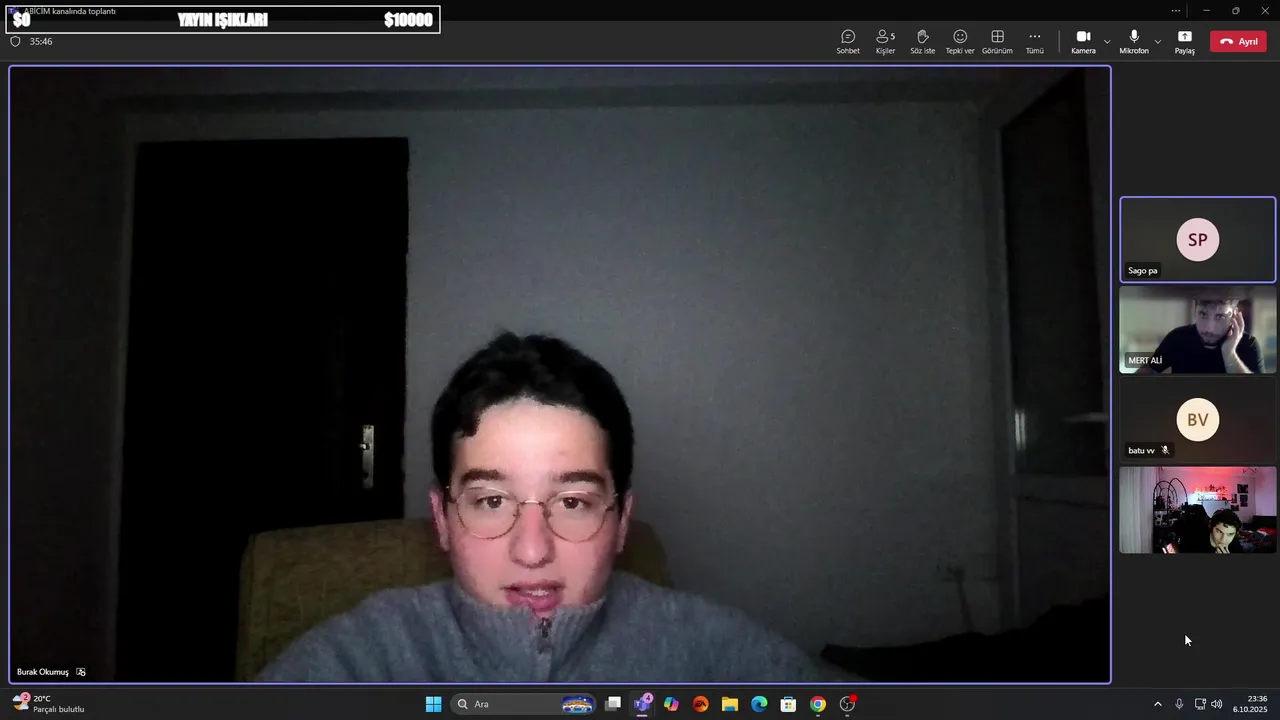1280x720 pixels.
Task: Open the Windows Start menu
Action: pyautogui.click(x=433, y=704)
